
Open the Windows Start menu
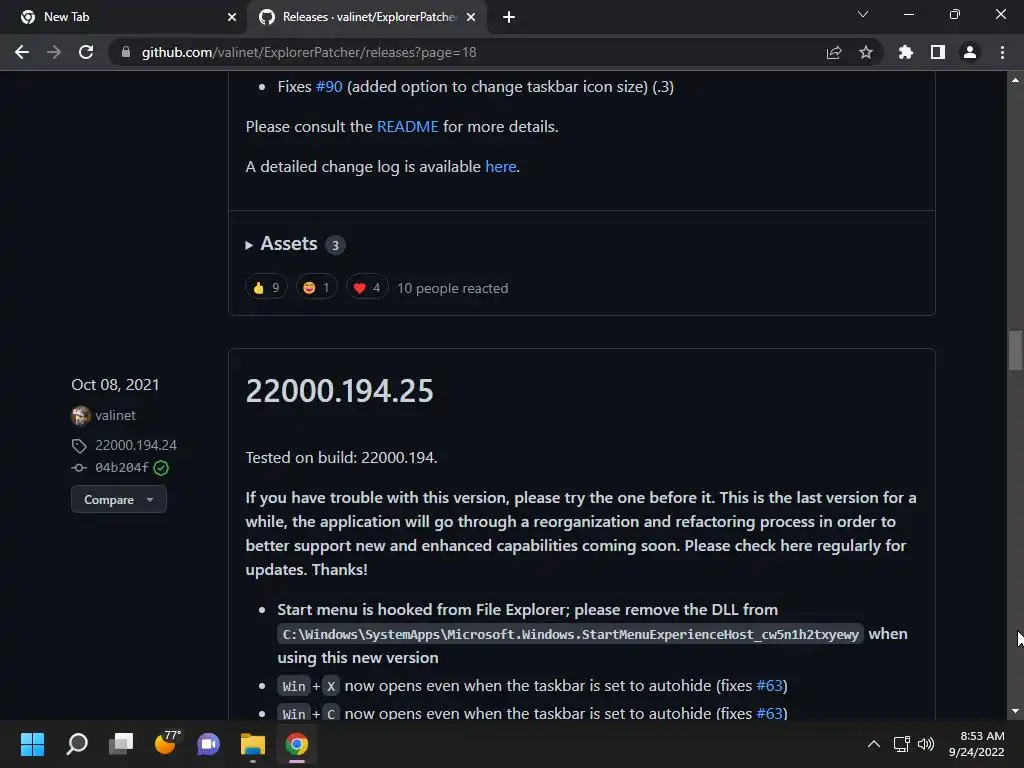[32, 744]
